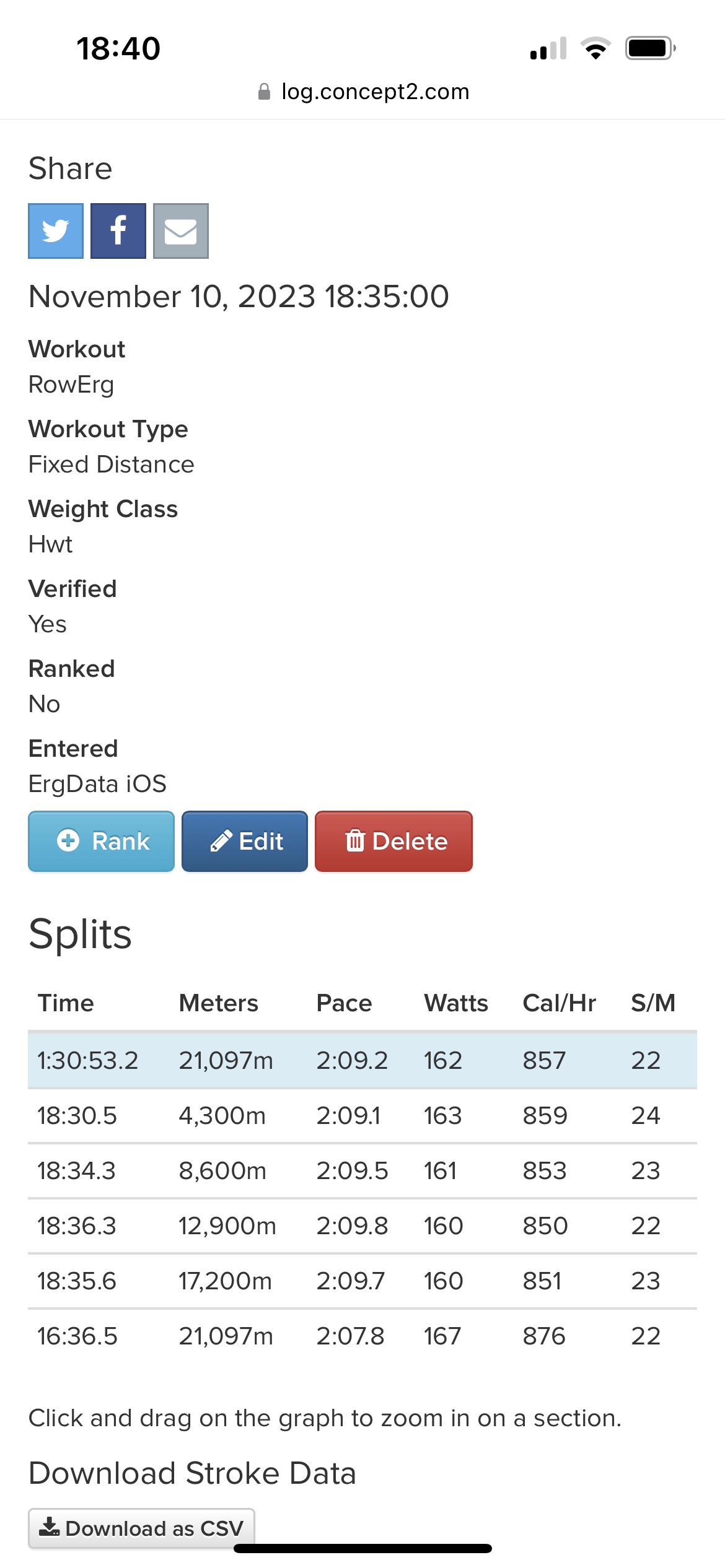
Task: Share workout on Twitter
Action: click(x=56, y=231)
